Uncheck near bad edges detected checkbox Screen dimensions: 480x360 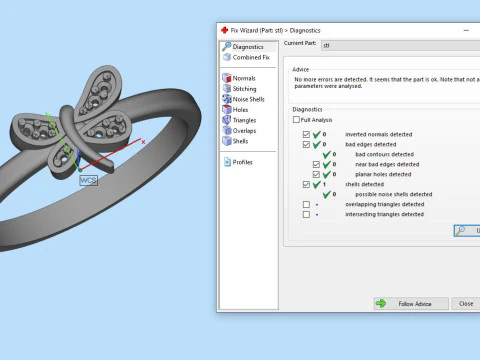pyautogui.click(x=316, y=164)
